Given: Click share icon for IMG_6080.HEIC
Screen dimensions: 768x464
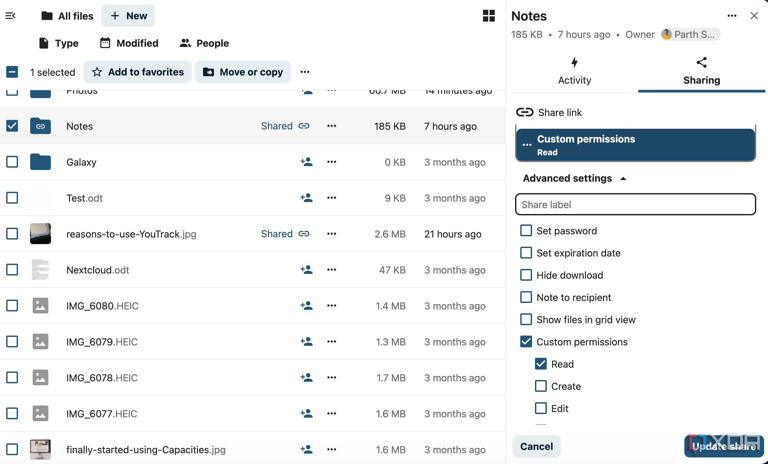Looking at the screenshot, I should coord(307,306).
